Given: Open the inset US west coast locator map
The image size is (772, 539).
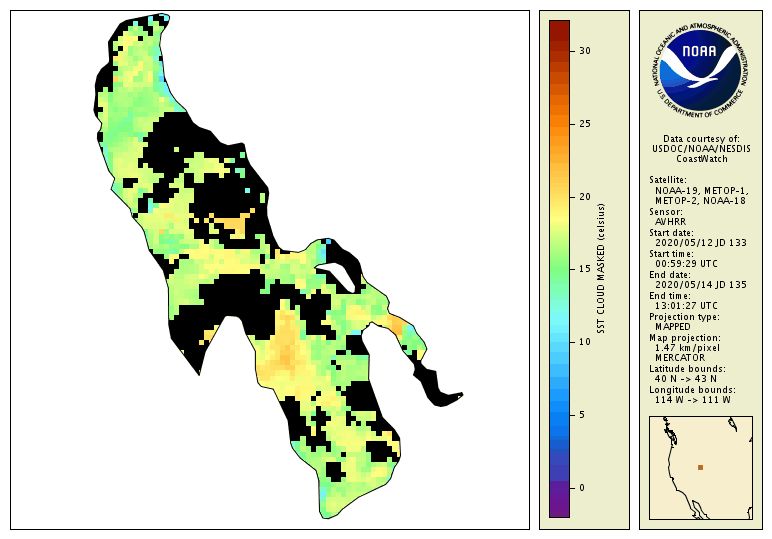Looking at the screenshot, I should click(x=701, y=468).
